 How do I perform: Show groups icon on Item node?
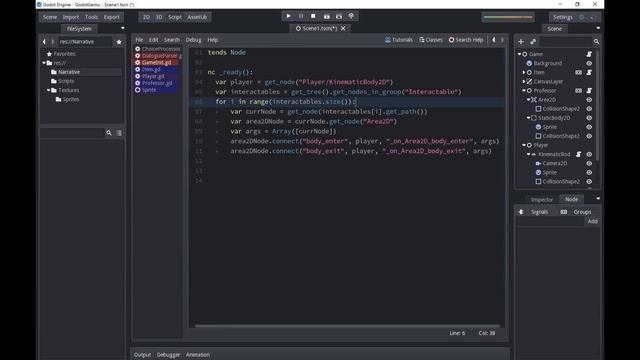(x=578, y=72)
